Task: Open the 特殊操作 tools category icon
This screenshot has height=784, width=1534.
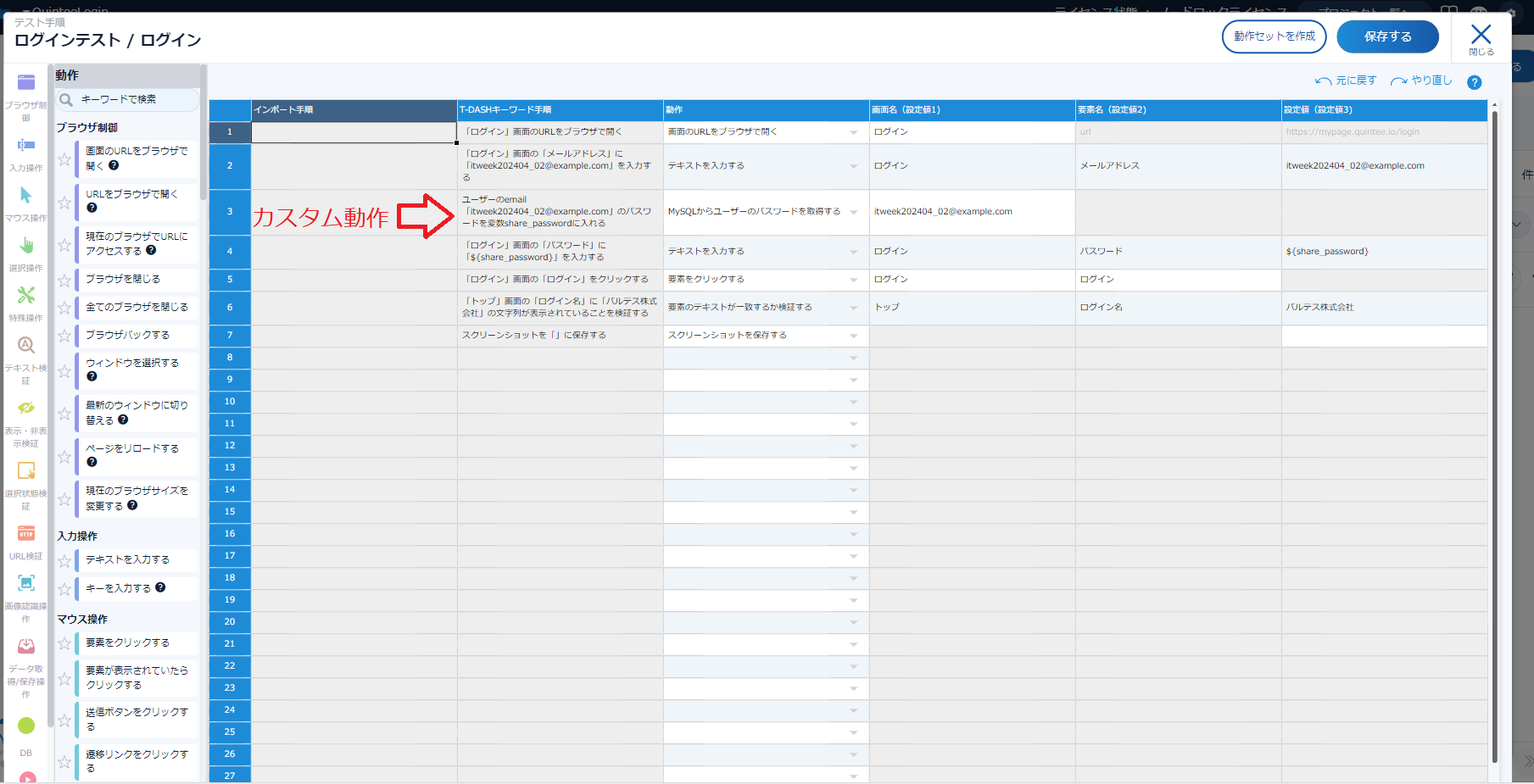Action: point(26,295)
